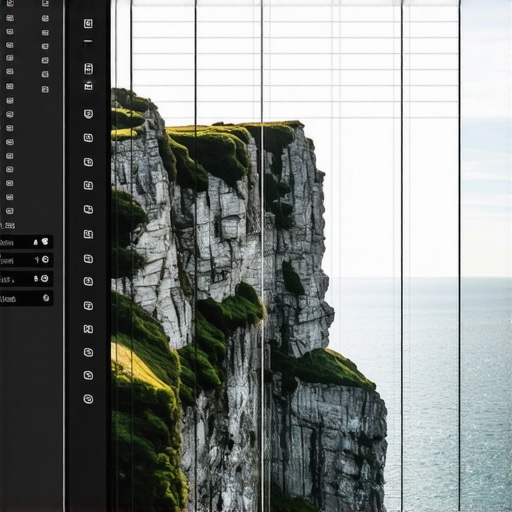Click the bowtie-shaped icon in the toolbar strip
This screenshot has height=512, width=512.
pos(88,329)
